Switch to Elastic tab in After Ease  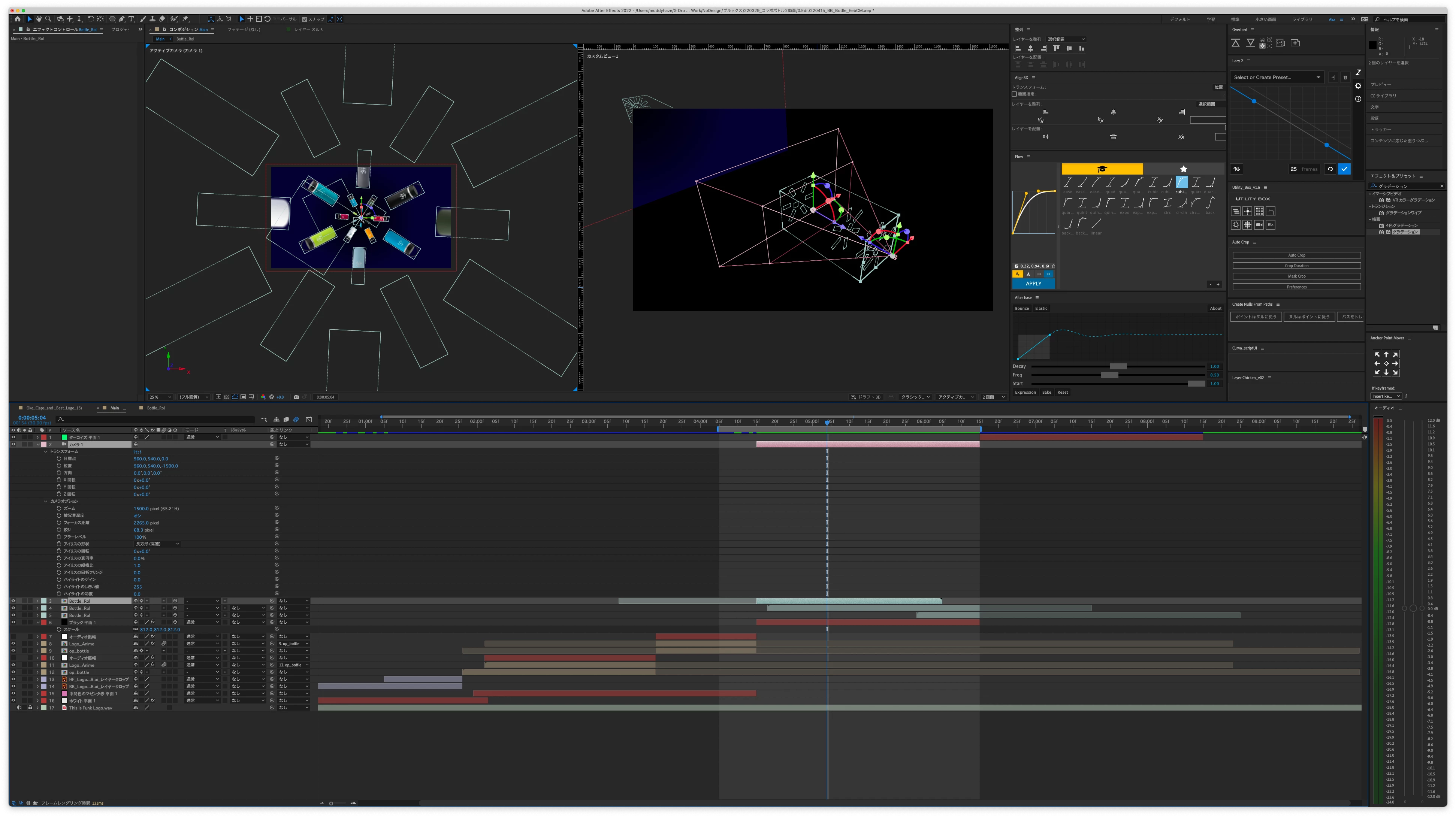1040,309
